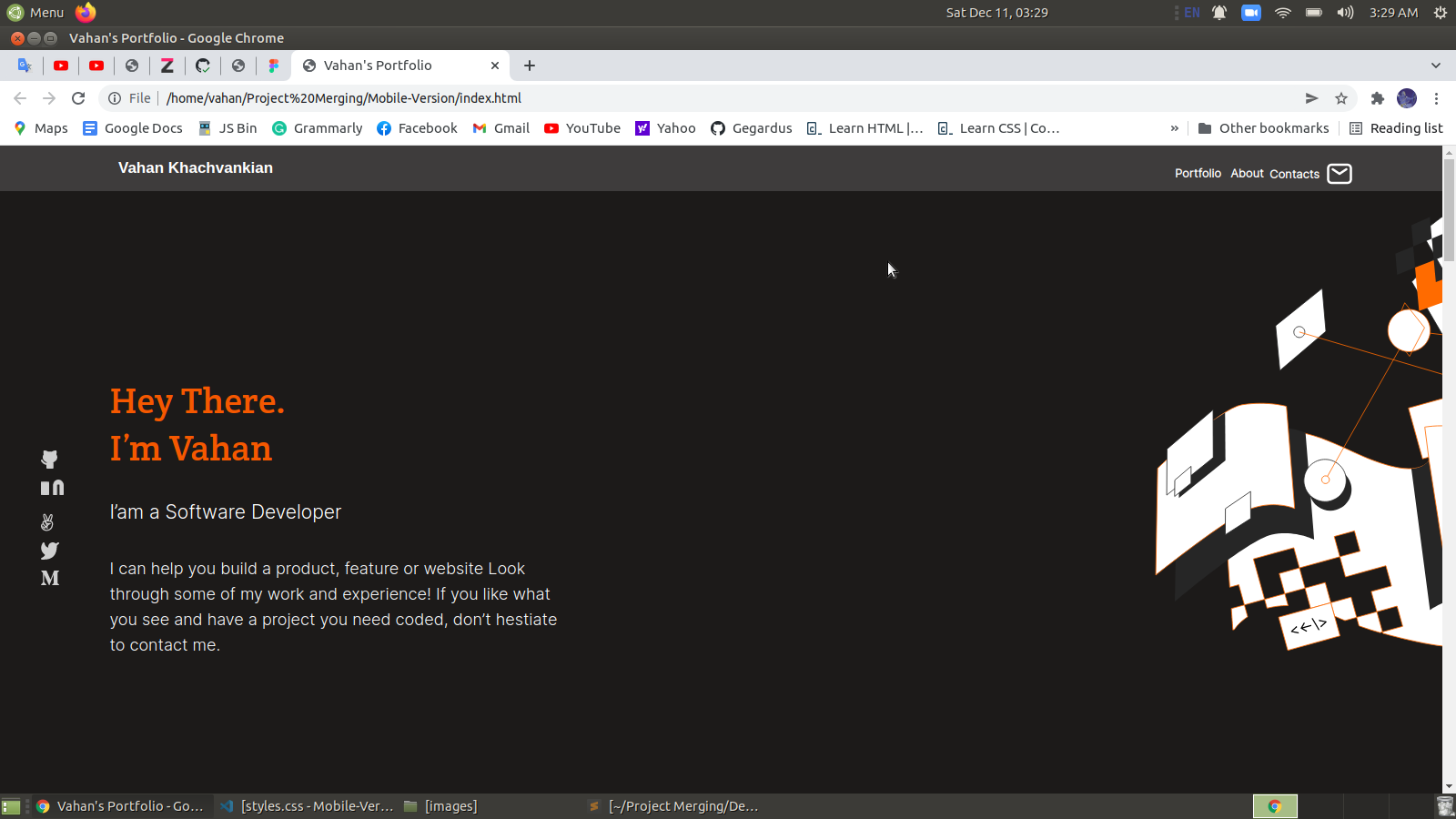Image resolution: width=1456 pixels, height=819 pixels.
Task: Select the Gegardus GitHub bookmark
Action: (x=752, y=127)
